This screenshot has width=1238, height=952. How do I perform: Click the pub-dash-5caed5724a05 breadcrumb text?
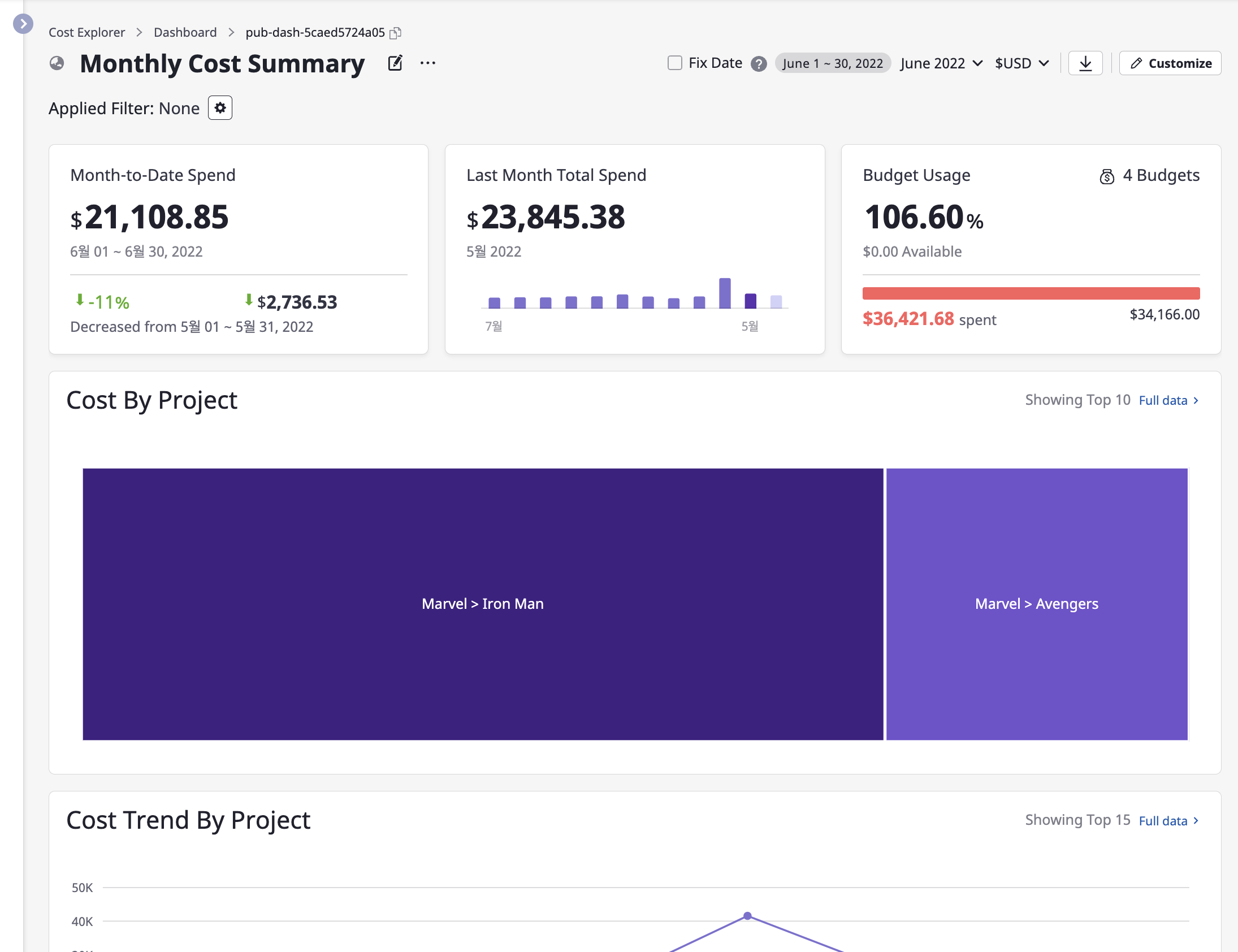point(315,32)
